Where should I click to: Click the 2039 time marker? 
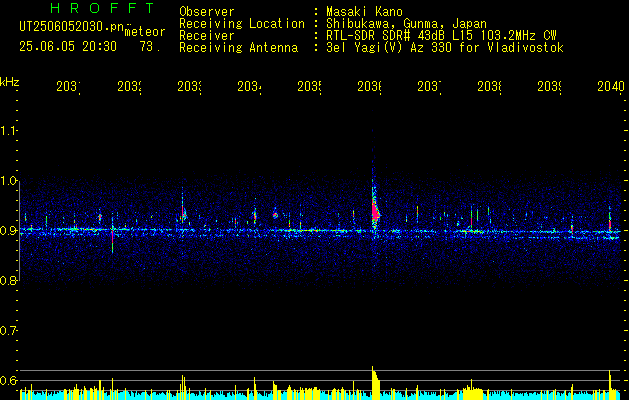point(549,87)
